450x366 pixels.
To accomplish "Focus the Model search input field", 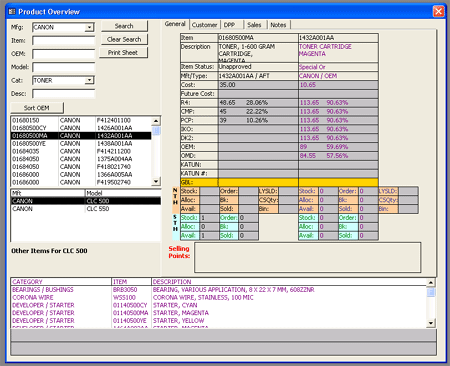I will coord(64,67).
